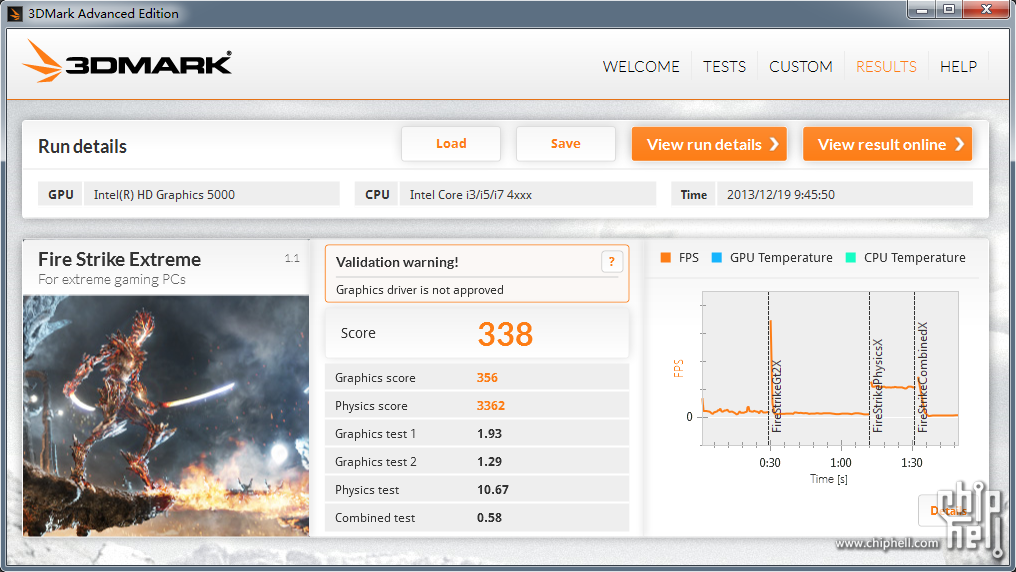Click the Fire Strike Extreme thumbnail image
Screen dimensions: 1016x572
point(166,416)
